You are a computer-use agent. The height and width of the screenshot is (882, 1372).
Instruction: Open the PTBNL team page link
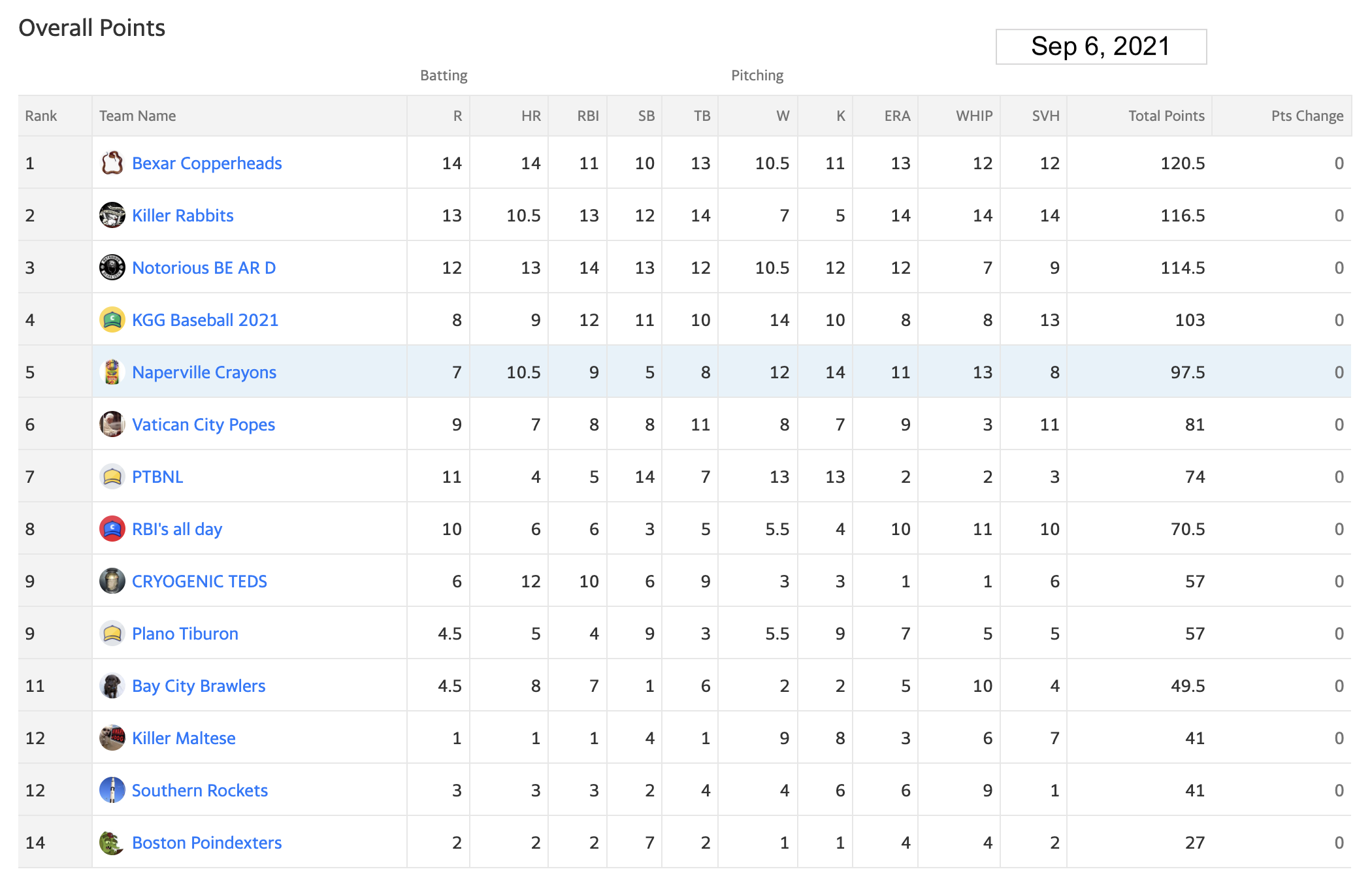pos(157,477)
